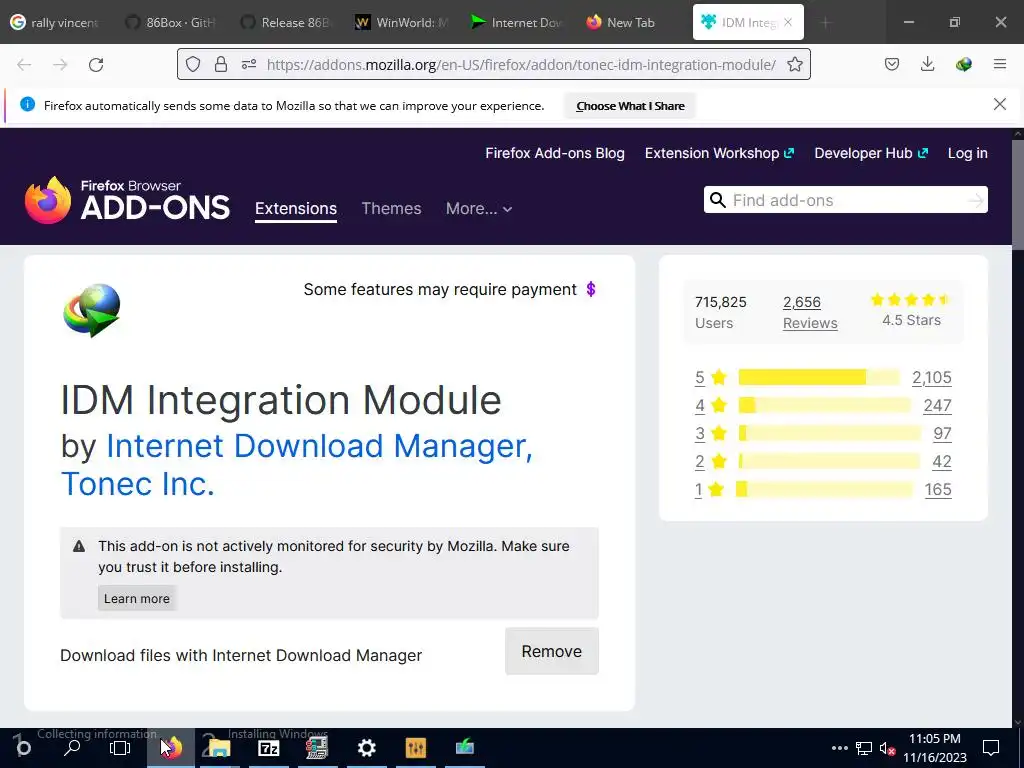Open File Explorer from the taskbar
The height and width of the screenshot is (768, 1024).
click(x=219, y=748)
